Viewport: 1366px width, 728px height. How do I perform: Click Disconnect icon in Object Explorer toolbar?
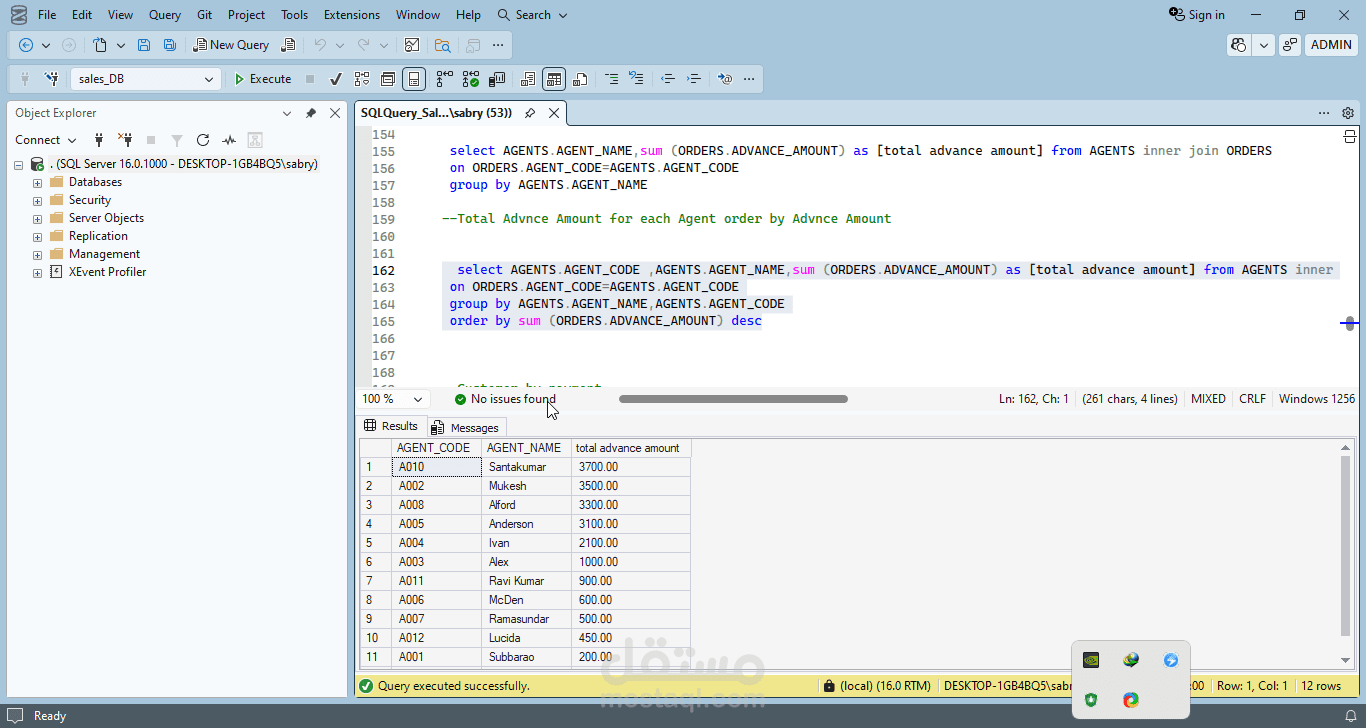click(125, 140)
